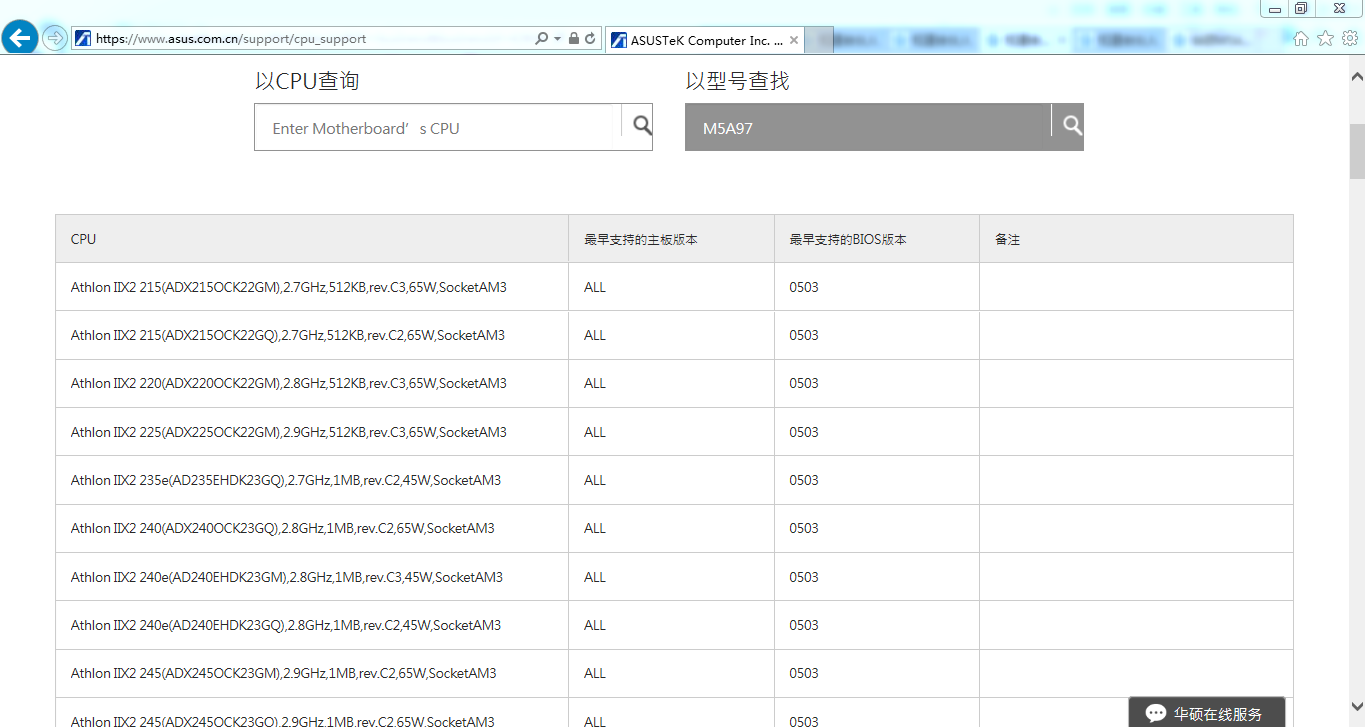The height and width of the screenshot is (727, 1365).
Task: Click the Enter Motherboard's CPU search field
Action: point(438,128)
